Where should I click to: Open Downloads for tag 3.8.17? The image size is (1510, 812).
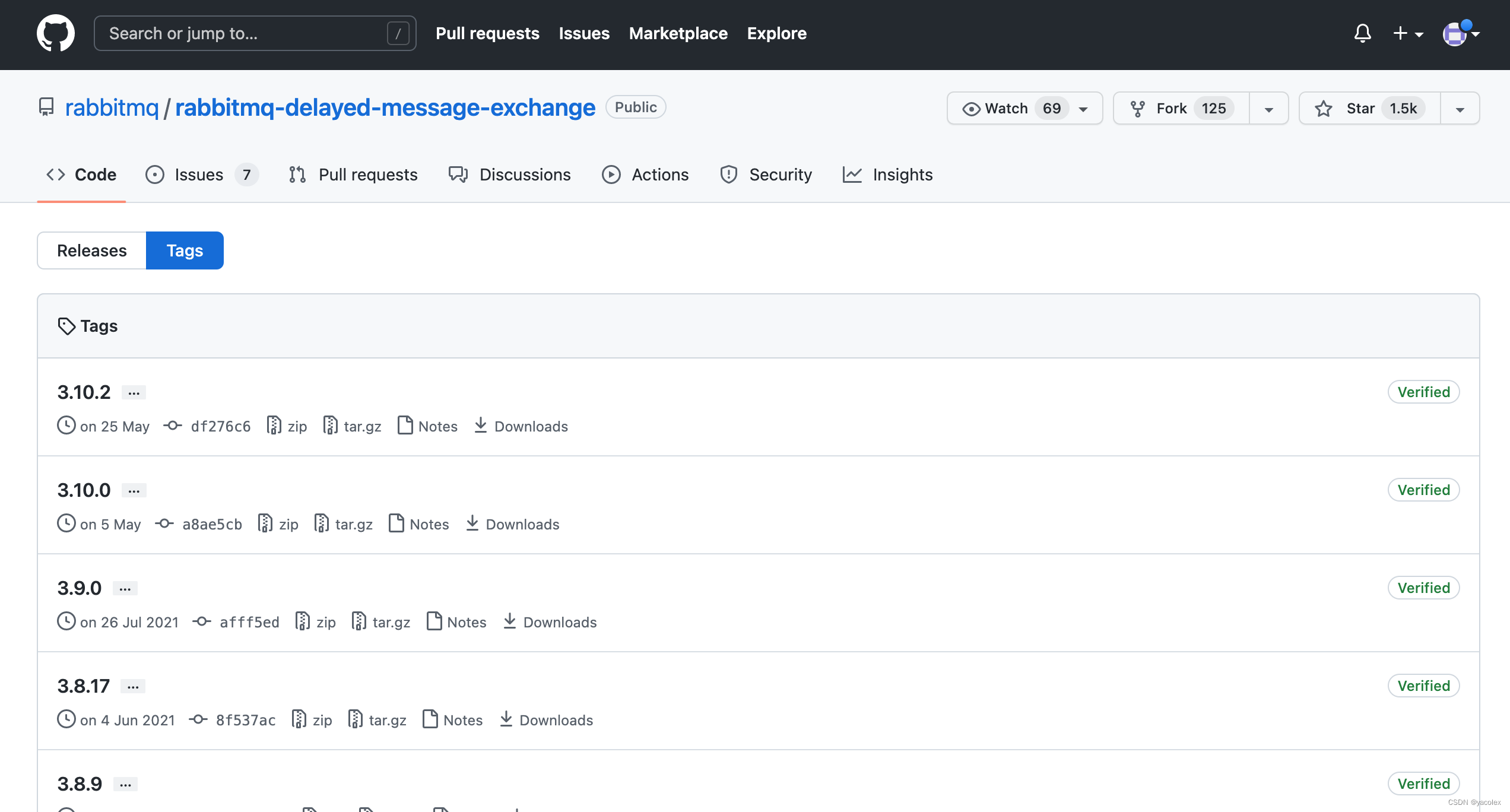(546, 720)
